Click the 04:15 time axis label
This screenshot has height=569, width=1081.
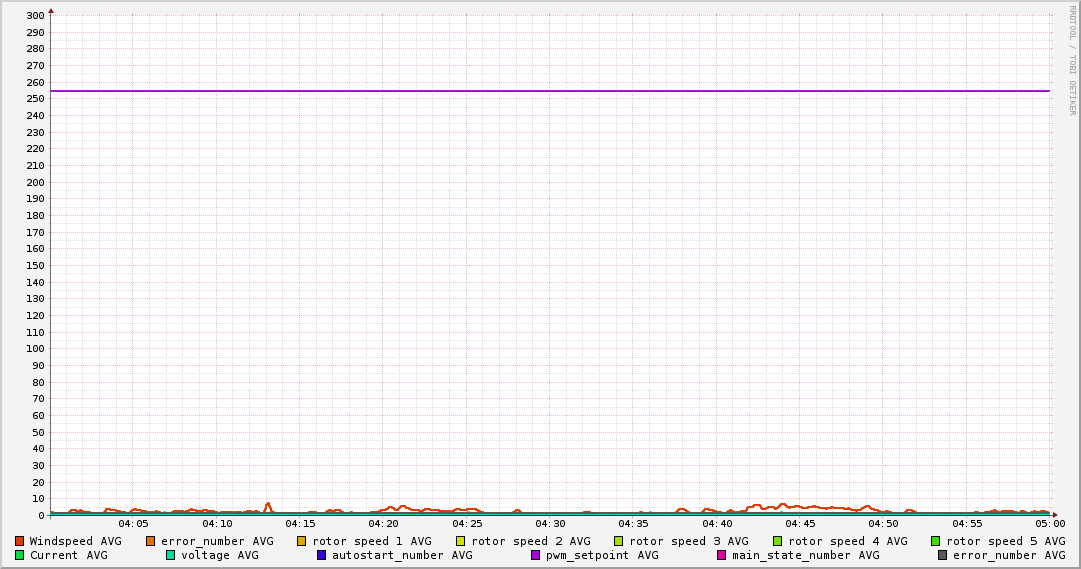click(301, 524)
